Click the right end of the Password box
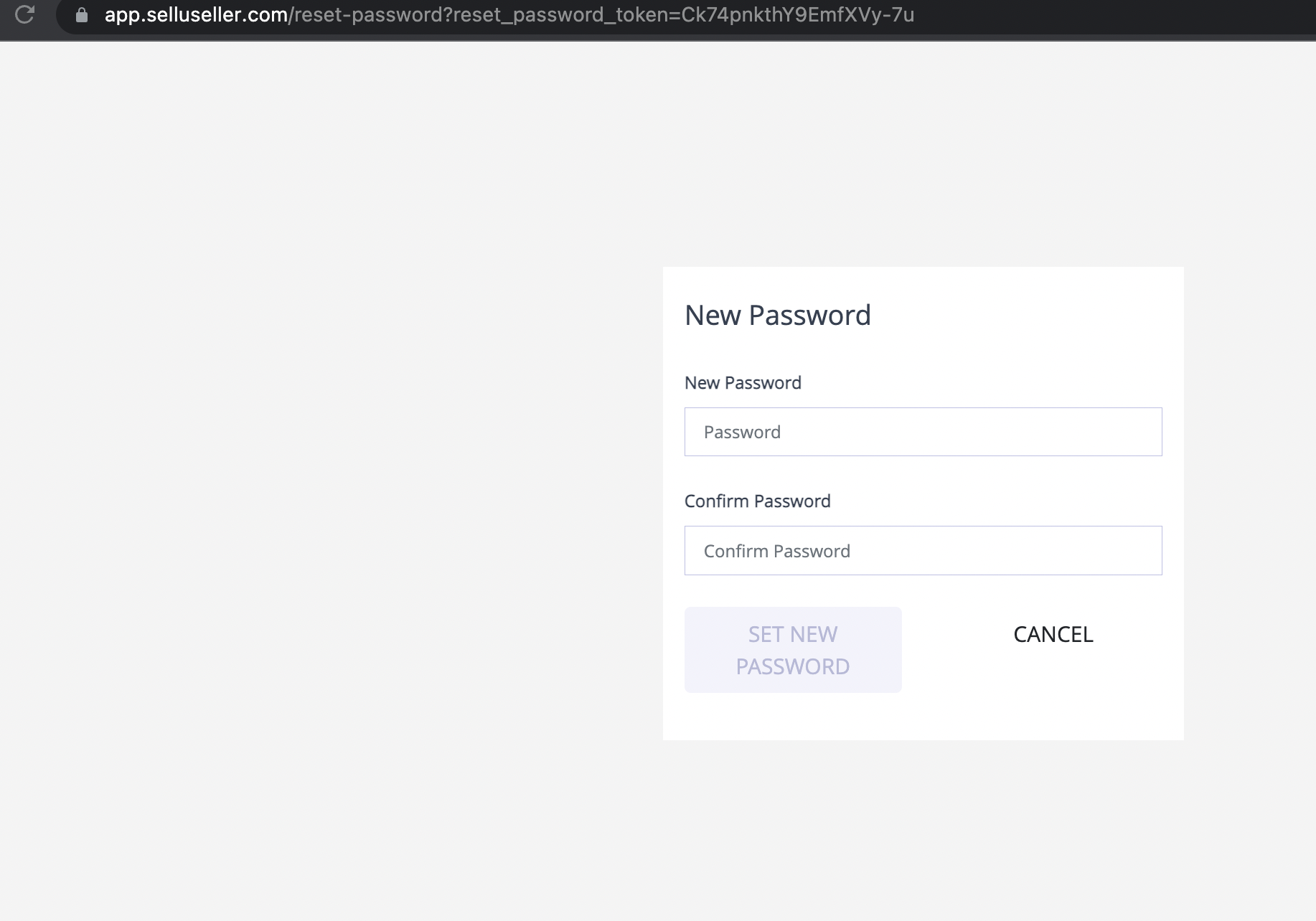Image resolution: width=1316 pixels, height=921 pixels. click(x=1141, y=432)
